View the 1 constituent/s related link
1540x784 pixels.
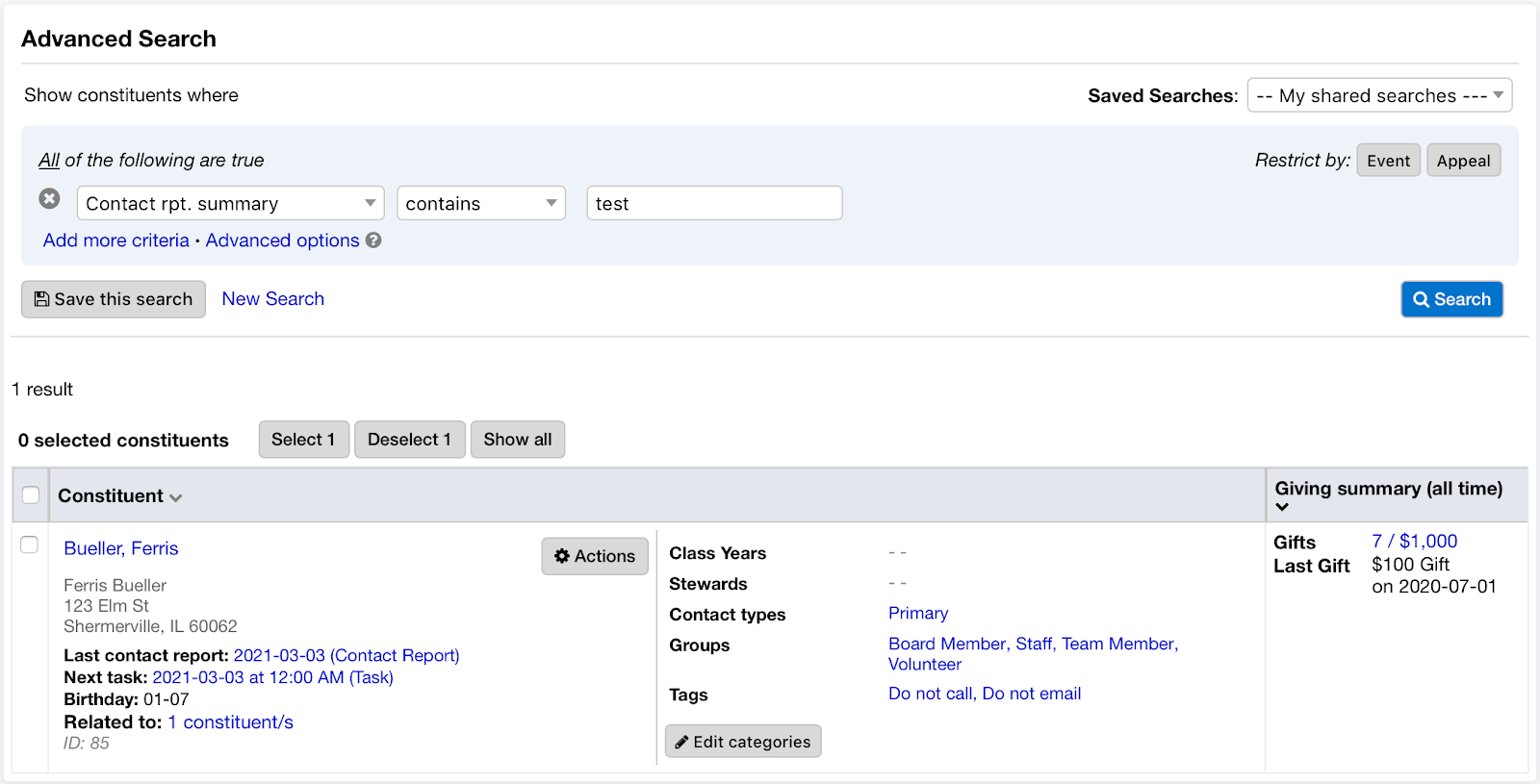pos(230,722)
